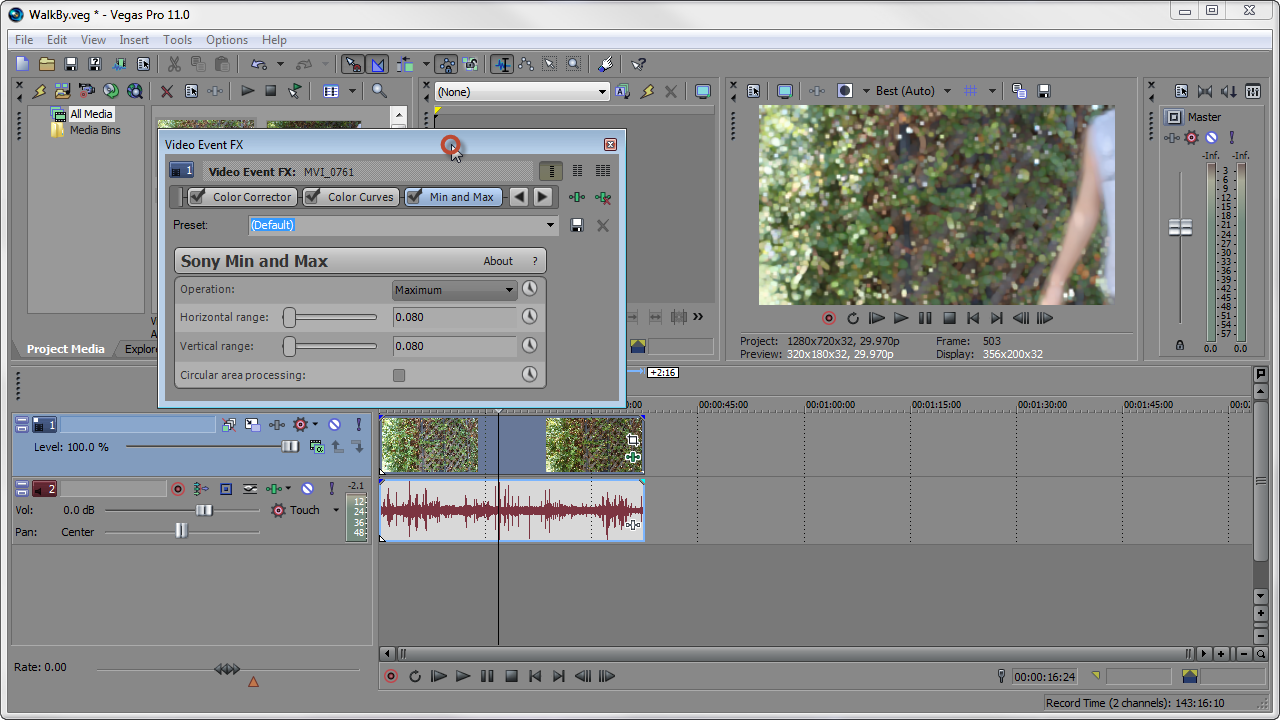This screenshot has width=1280, height=720.
Task: Mute the Master bus output
Action: click(1211, 138)
